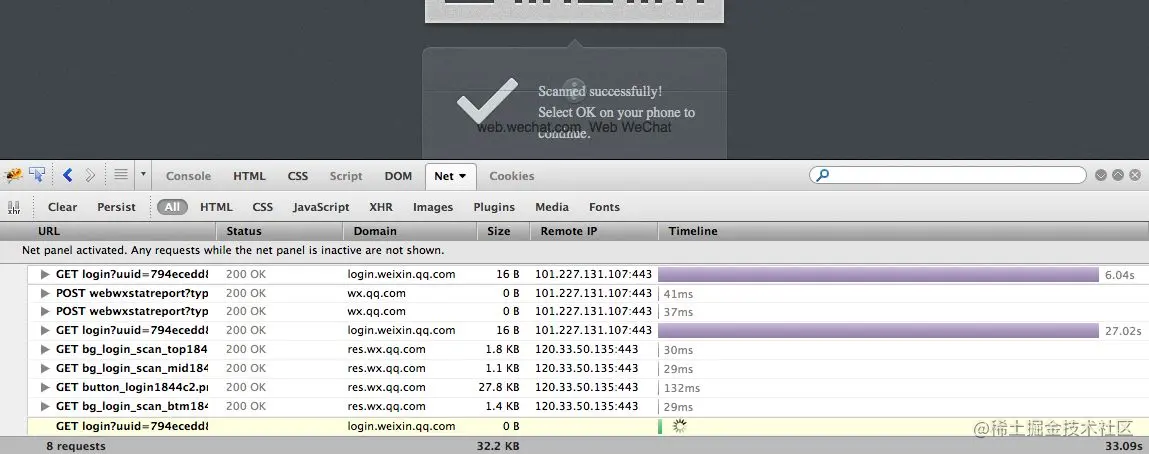Go forward with the gray right arrow
Screen dimensions: 1149x454
pos(90,175)
